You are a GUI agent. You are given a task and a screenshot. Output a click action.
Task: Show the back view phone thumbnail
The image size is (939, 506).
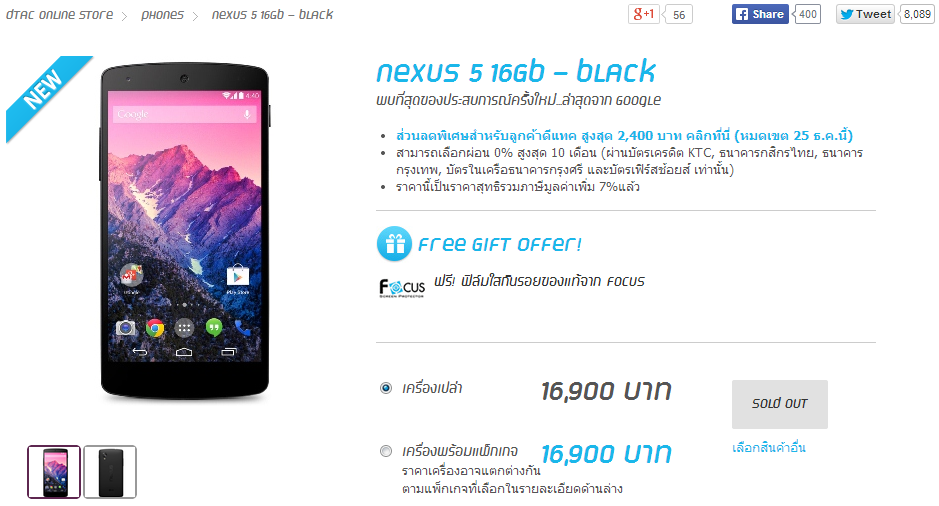pyautogui.click(x=110, y=472)
